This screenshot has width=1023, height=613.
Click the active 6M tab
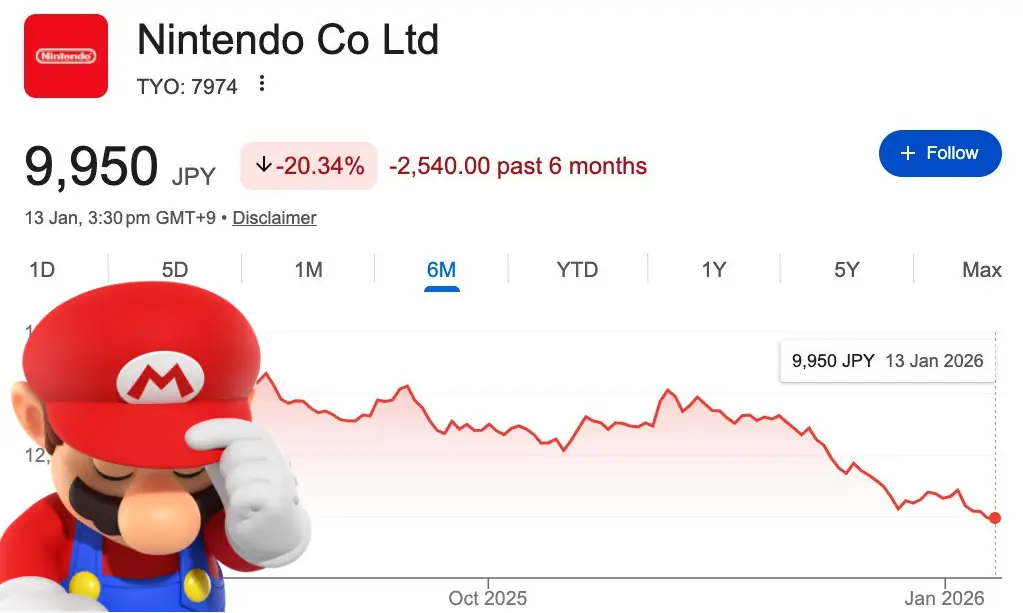click(x=442, y=269)
